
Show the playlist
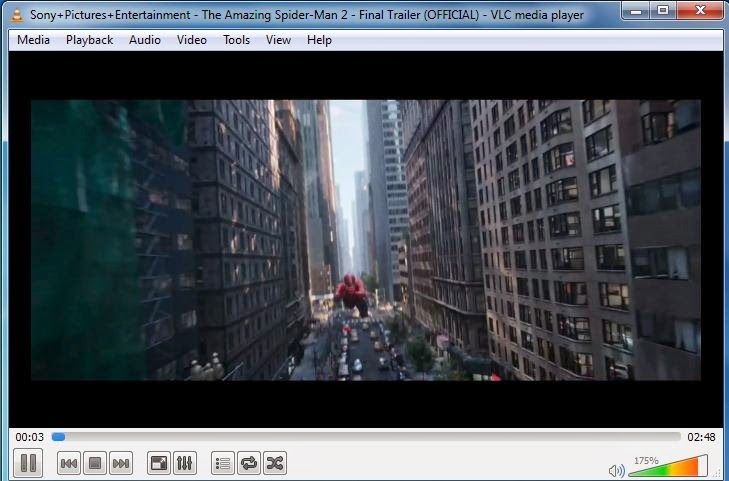point(223,463)
